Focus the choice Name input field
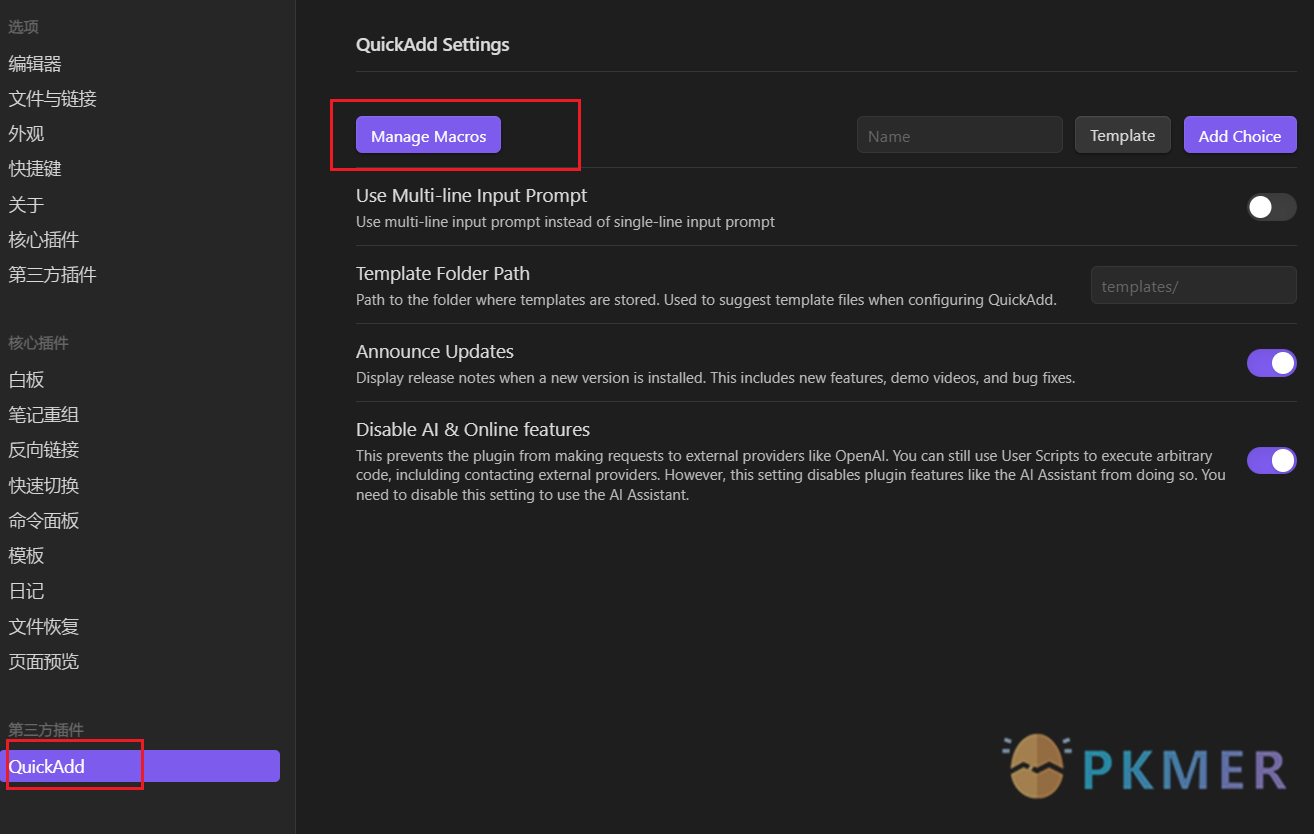 960,135
